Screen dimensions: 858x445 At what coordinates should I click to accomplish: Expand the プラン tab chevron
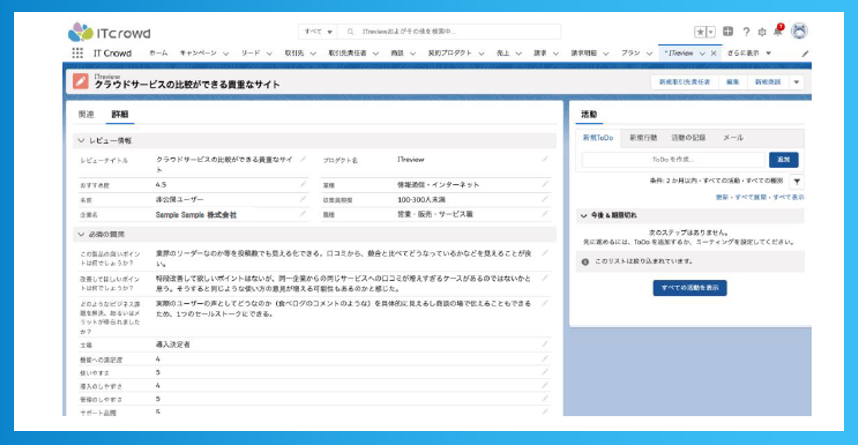(649, 54)
